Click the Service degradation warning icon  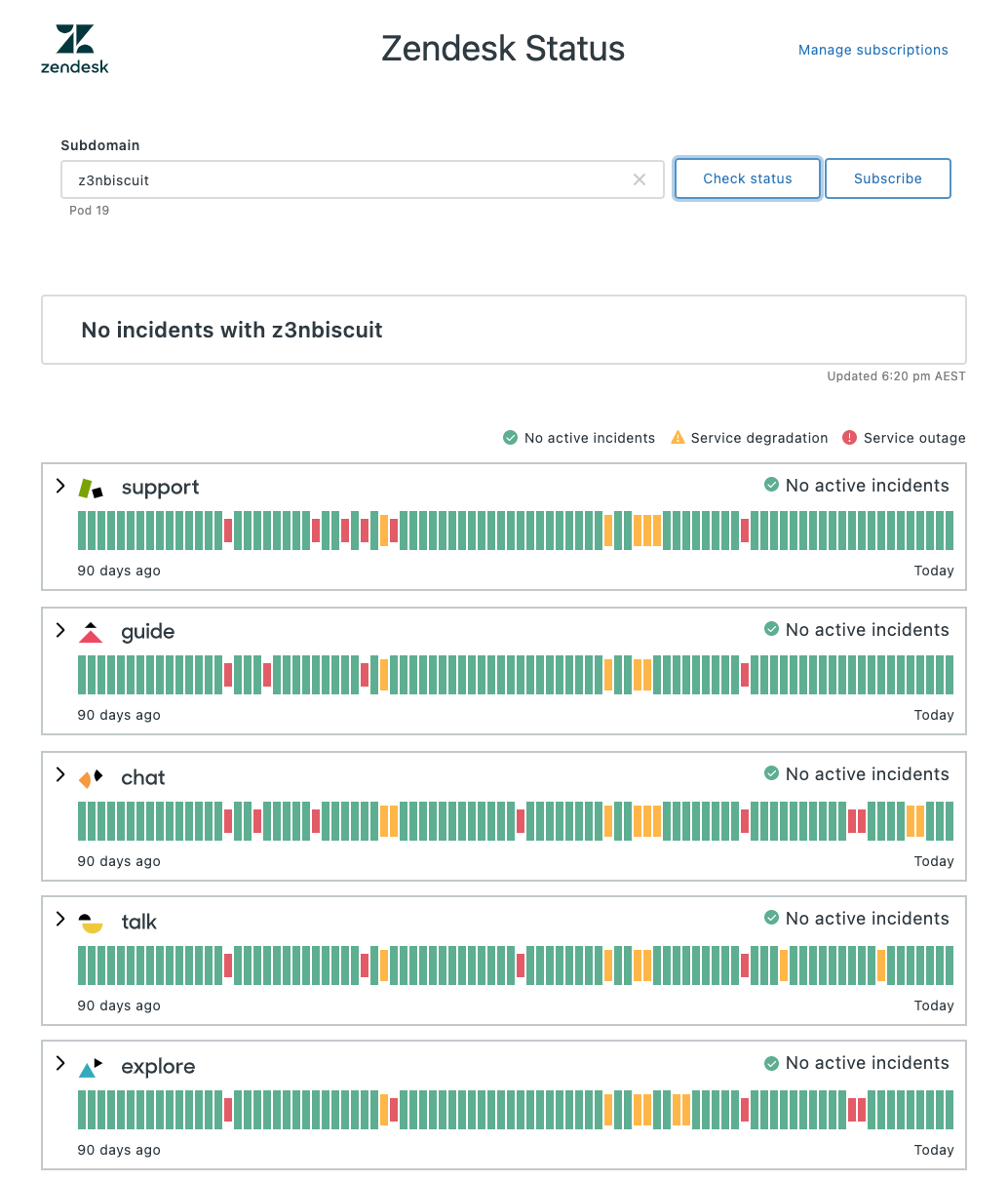(678, 438)
